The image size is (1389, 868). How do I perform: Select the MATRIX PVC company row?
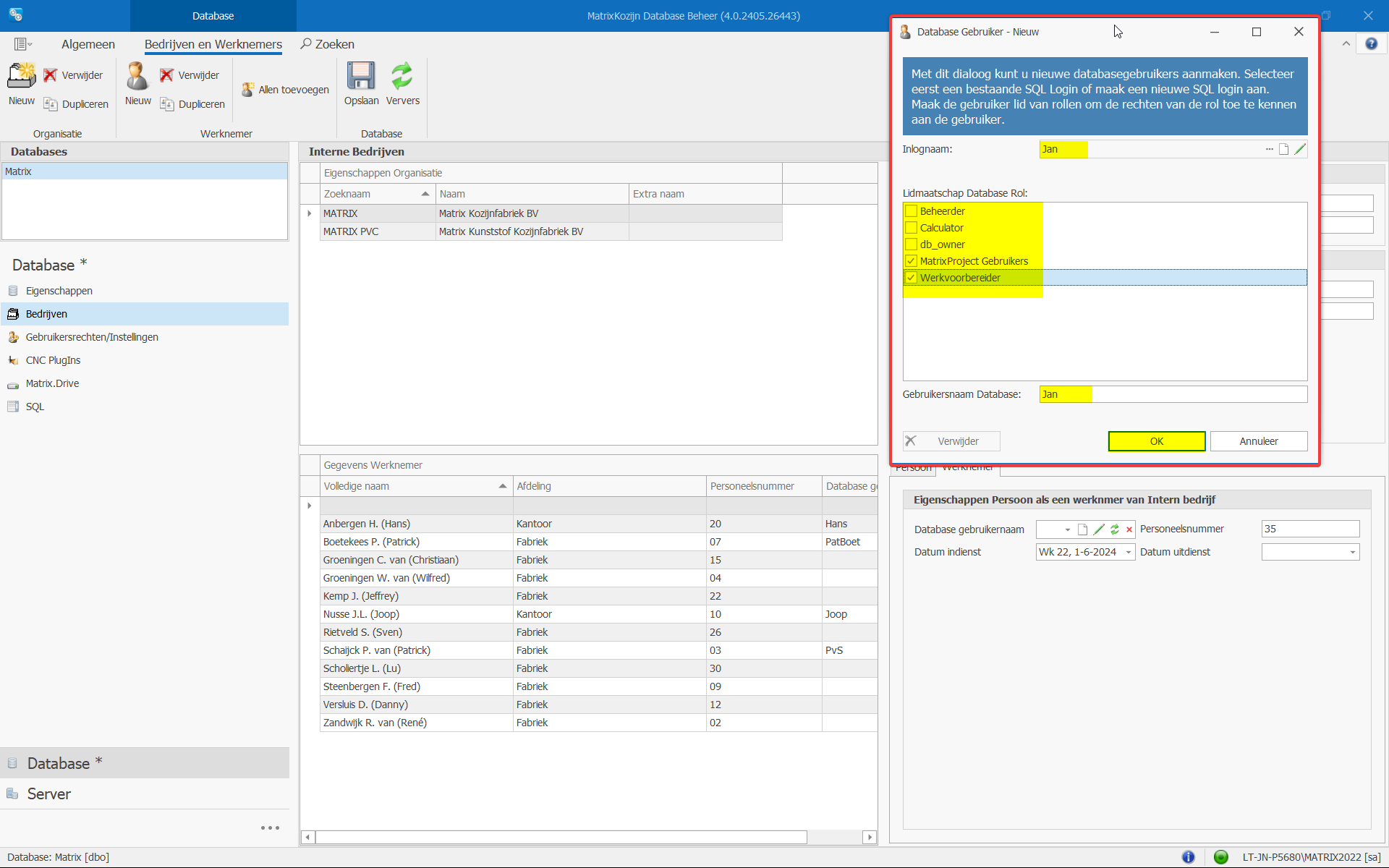pyautogui.click(x=551, y=231)
